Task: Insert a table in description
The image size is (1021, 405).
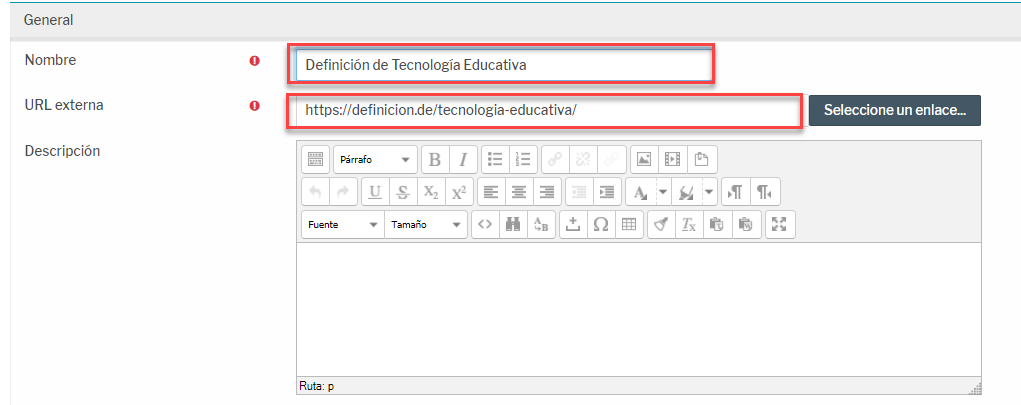Action: 628,225
